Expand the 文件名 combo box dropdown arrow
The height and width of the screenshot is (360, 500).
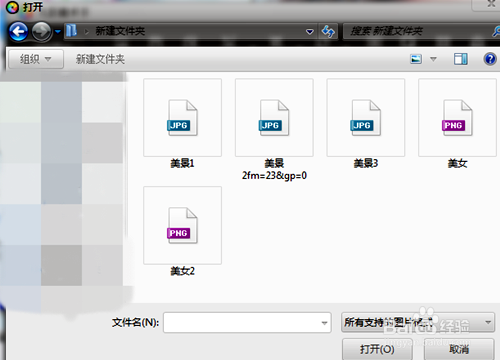tap(324, 323)
